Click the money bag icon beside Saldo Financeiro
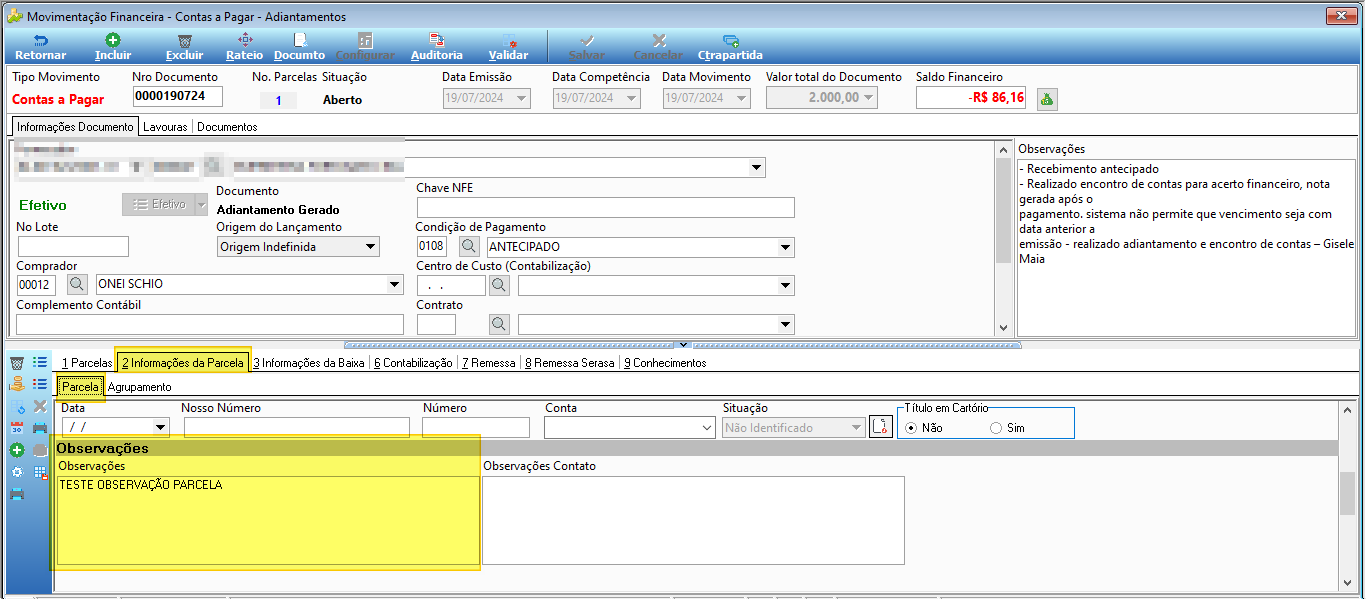The image size is (1366, 599). click(x=1047, y=98)
